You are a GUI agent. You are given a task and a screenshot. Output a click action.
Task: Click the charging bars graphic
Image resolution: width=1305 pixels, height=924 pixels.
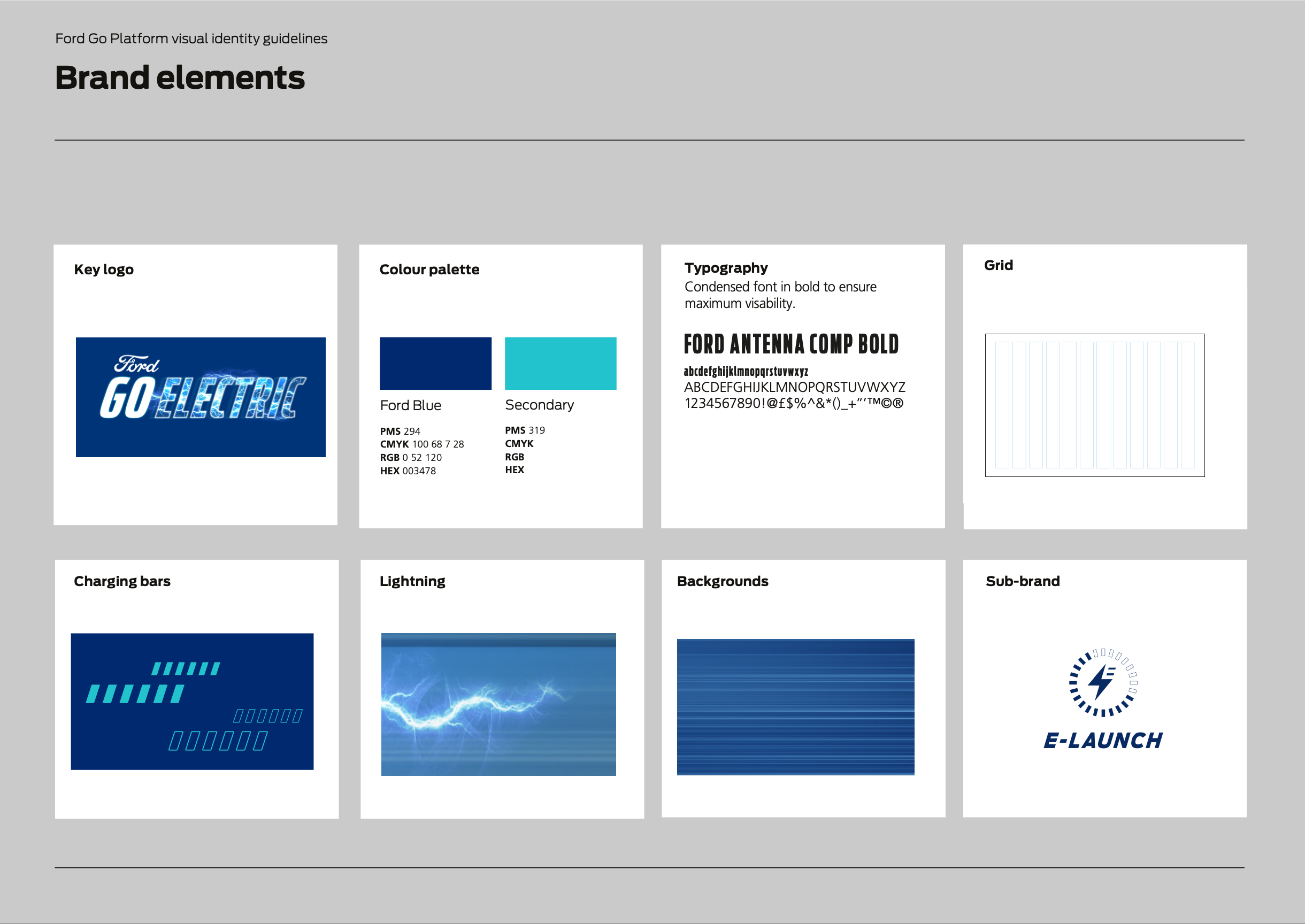click(192, 701)
